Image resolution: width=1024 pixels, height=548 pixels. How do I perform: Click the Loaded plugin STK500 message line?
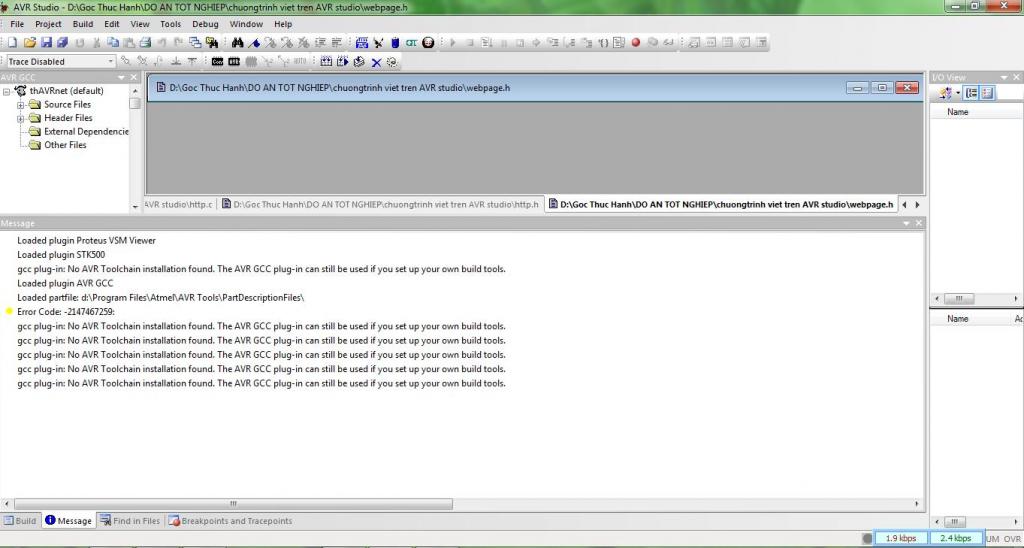[61, 255]
